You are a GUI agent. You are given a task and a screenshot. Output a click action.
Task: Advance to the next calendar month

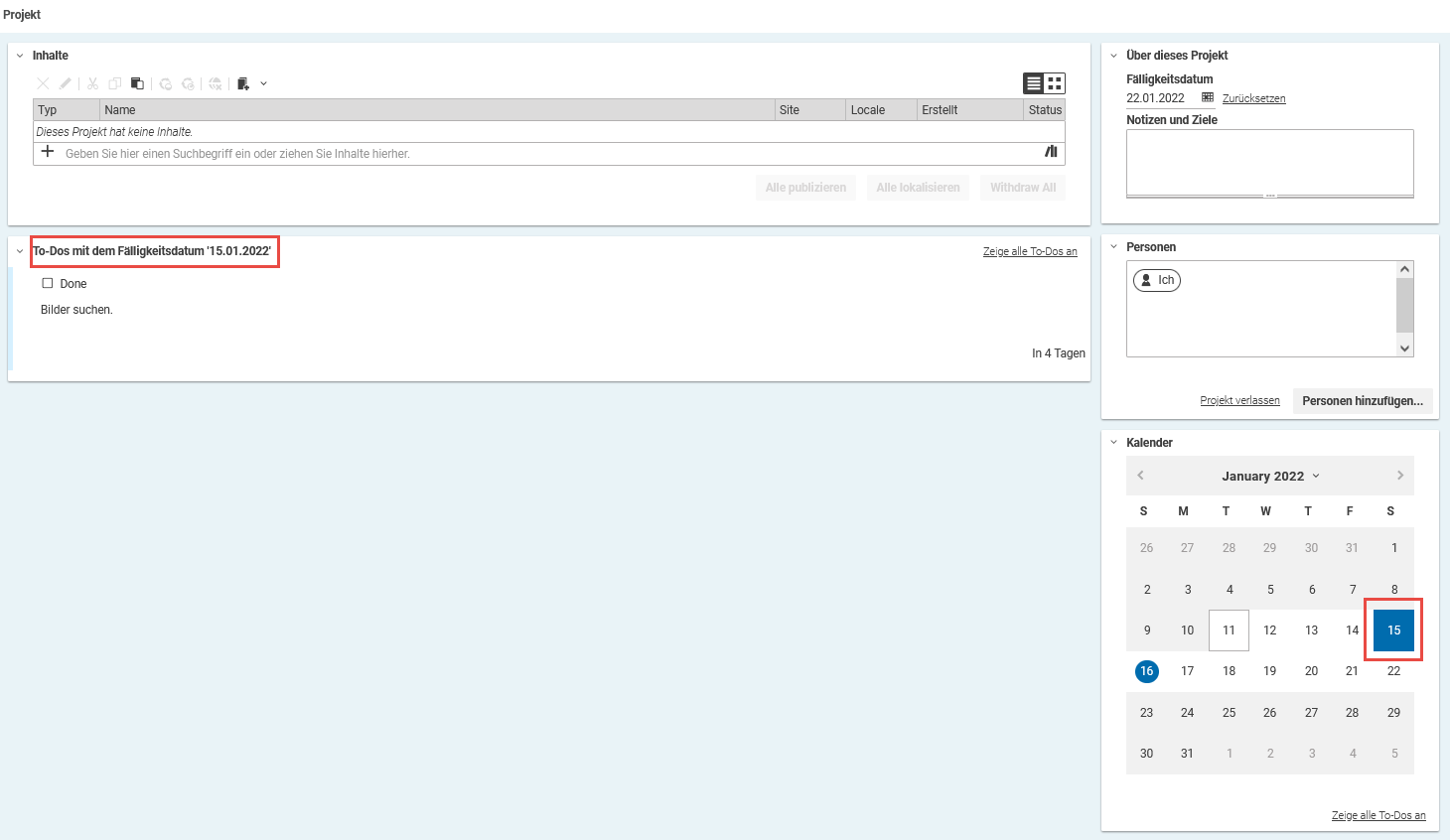point(1400,476)
